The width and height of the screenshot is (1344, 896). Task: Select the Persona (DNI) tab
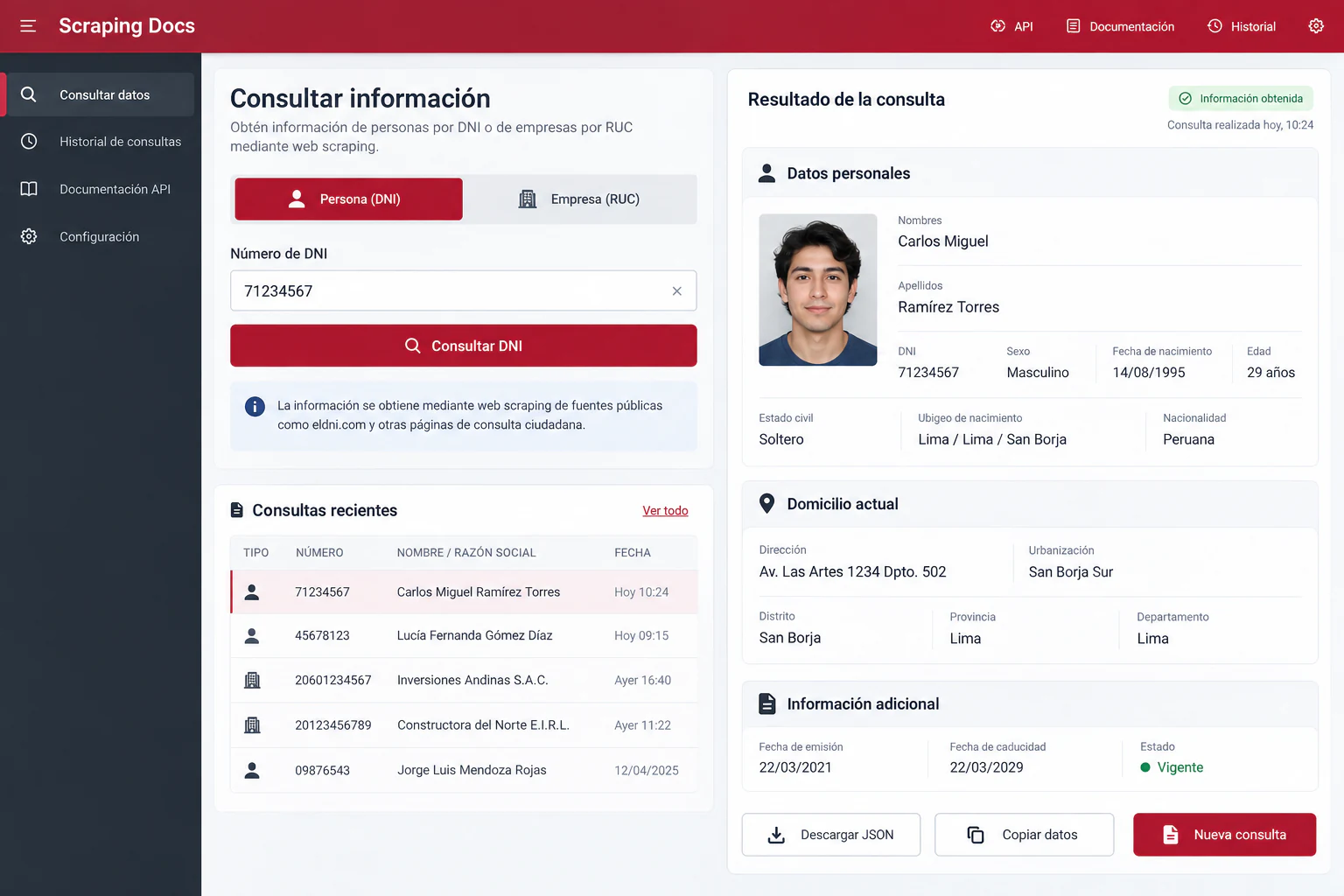(x=348, y=199)
